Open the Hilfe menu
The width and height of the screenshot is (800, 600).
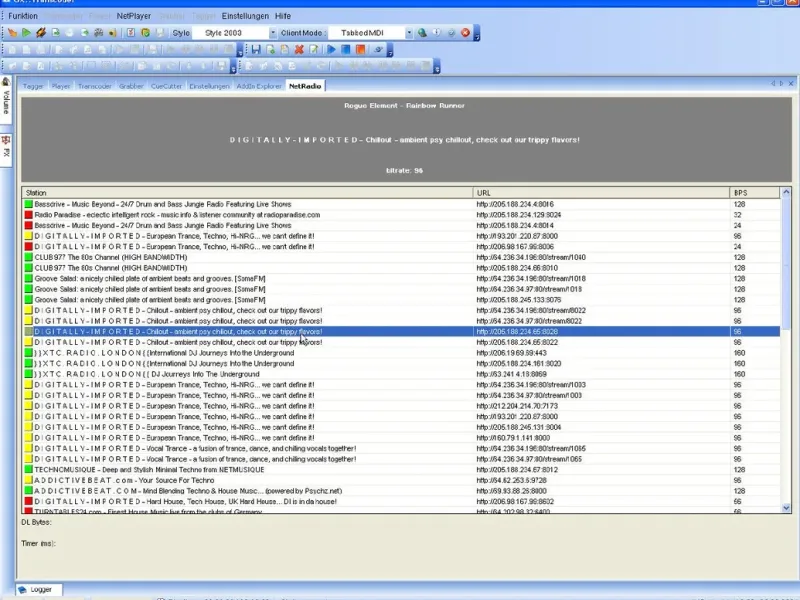click(283, 16)
